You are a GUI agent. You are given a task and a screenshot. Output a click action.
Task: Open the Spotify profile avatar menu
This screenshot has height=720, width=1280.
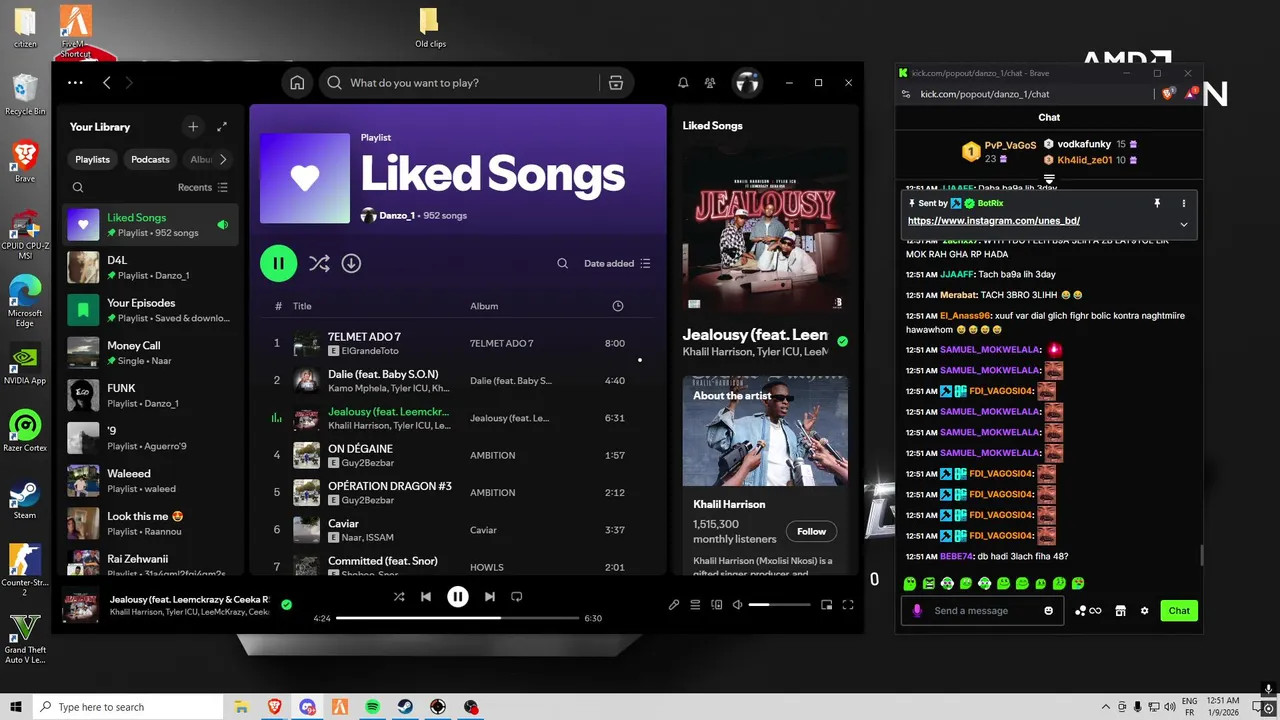pyautogui.click(x=747, y=83)
